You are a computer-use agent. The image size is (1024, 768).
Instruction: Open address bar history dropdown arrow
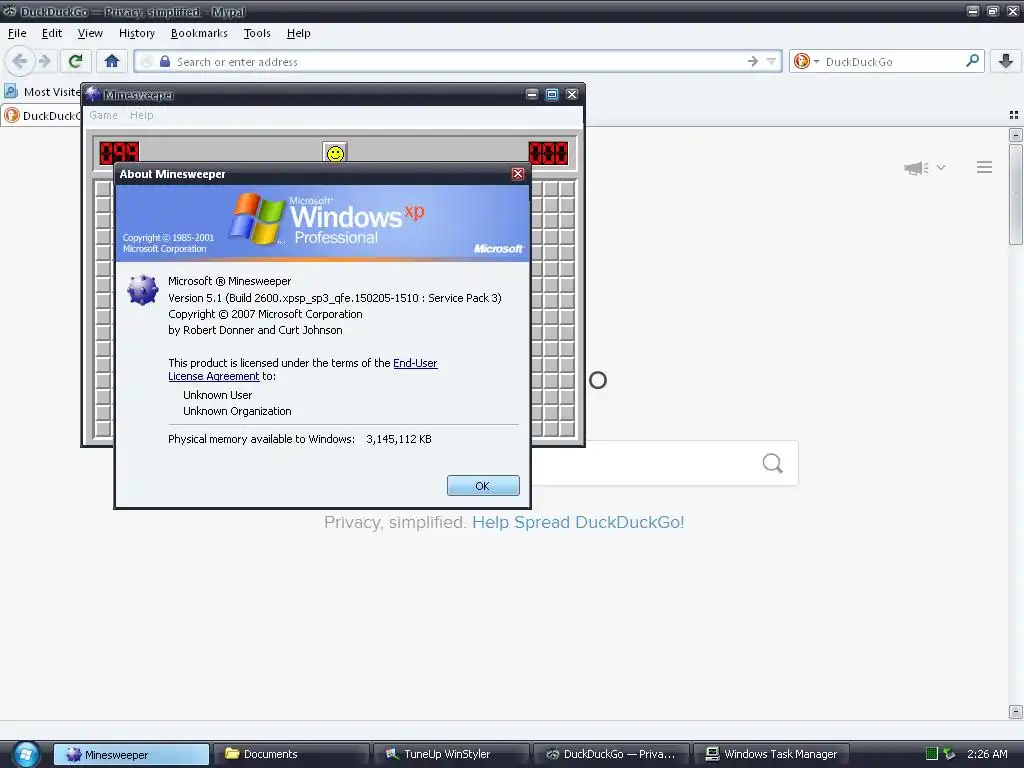coord(771,61)
